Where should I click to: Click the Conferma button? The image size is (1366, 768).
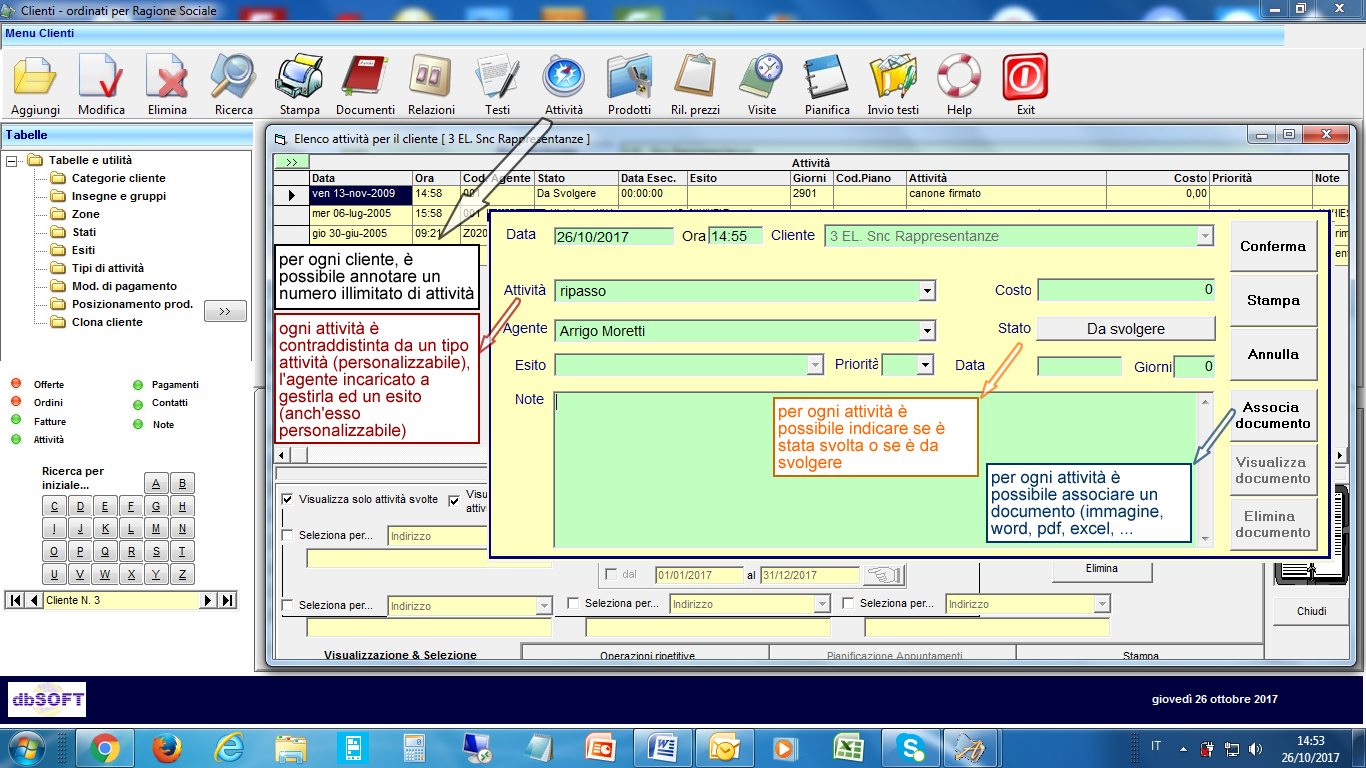[x=1273, y=247]
